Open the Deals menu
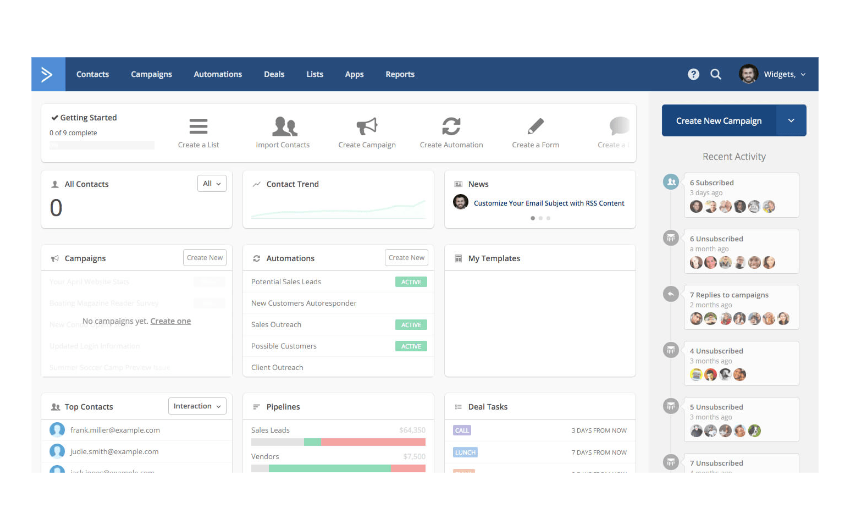The height and width of the screenshot is (530, 850). click(274, 74)
